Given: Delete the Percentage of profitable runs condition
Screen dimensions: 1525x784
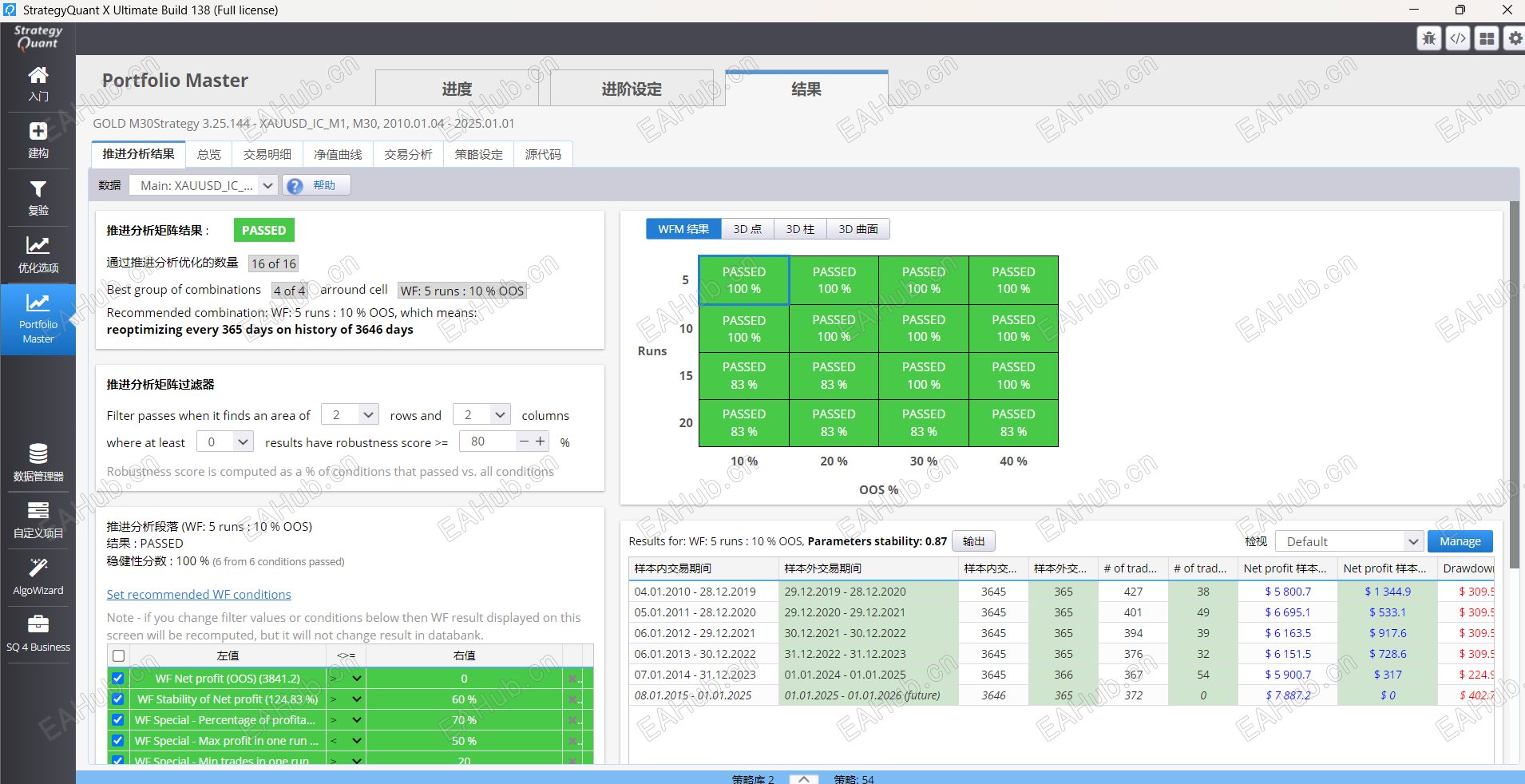Looking at the screenshot, I should point(572,720).
